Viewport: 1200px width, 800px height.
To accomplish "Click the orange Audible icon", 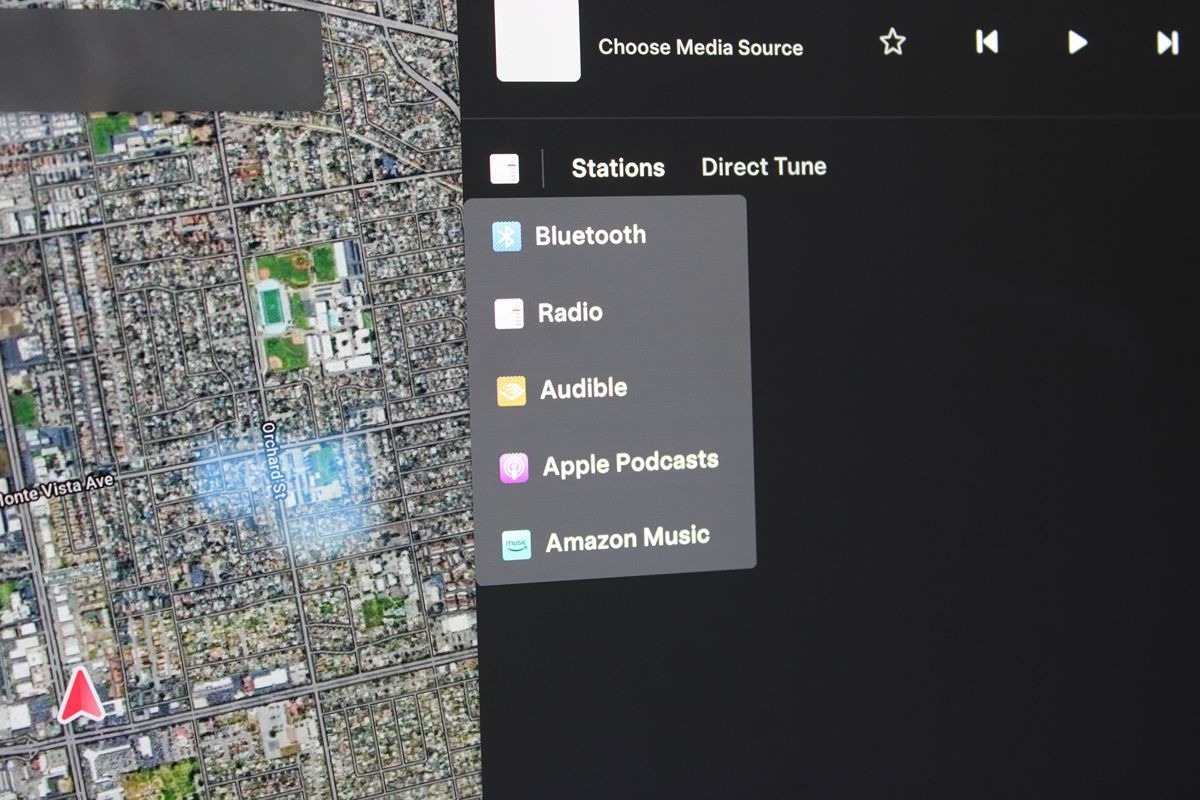I will 511,391.
